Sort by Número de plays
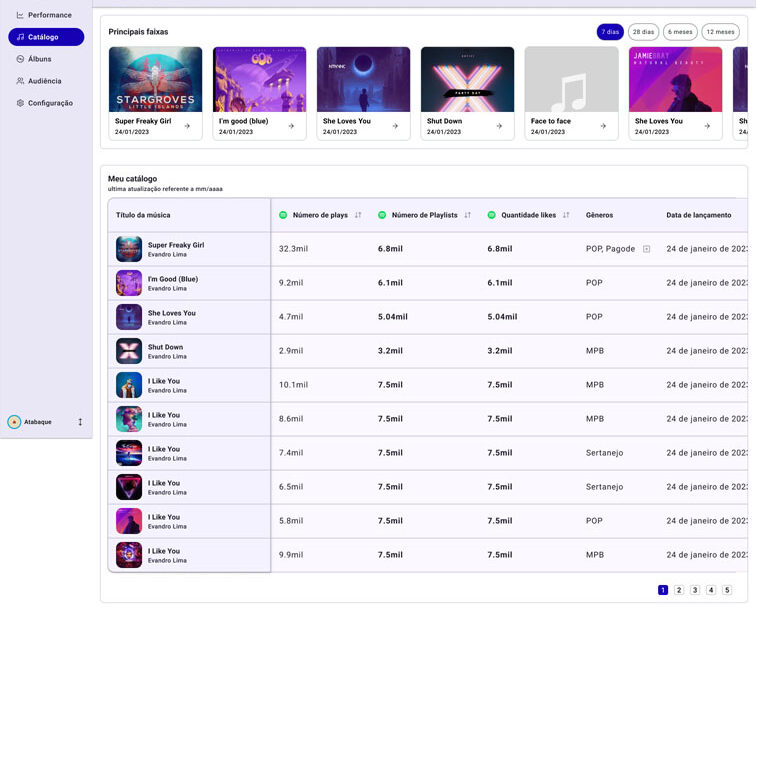 click(x=358, y=215)
